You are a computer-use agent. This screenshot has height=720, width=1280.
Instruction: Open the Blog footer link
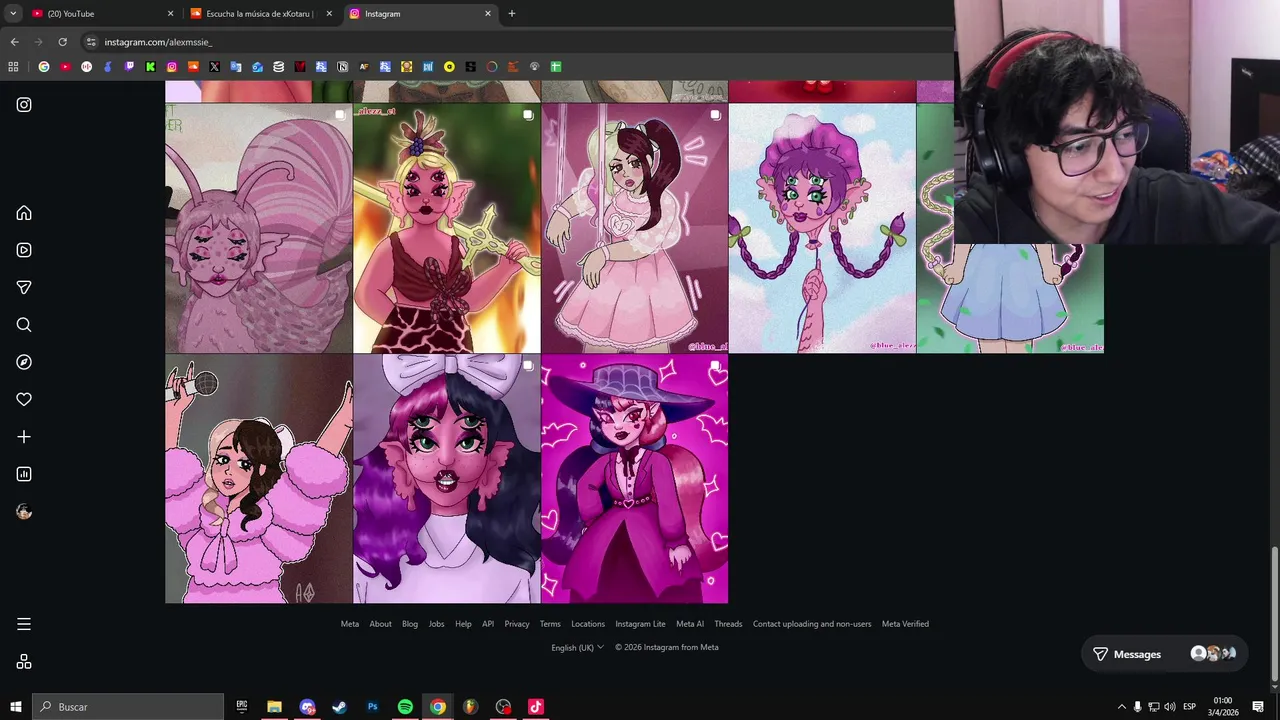tap(410, 624)
